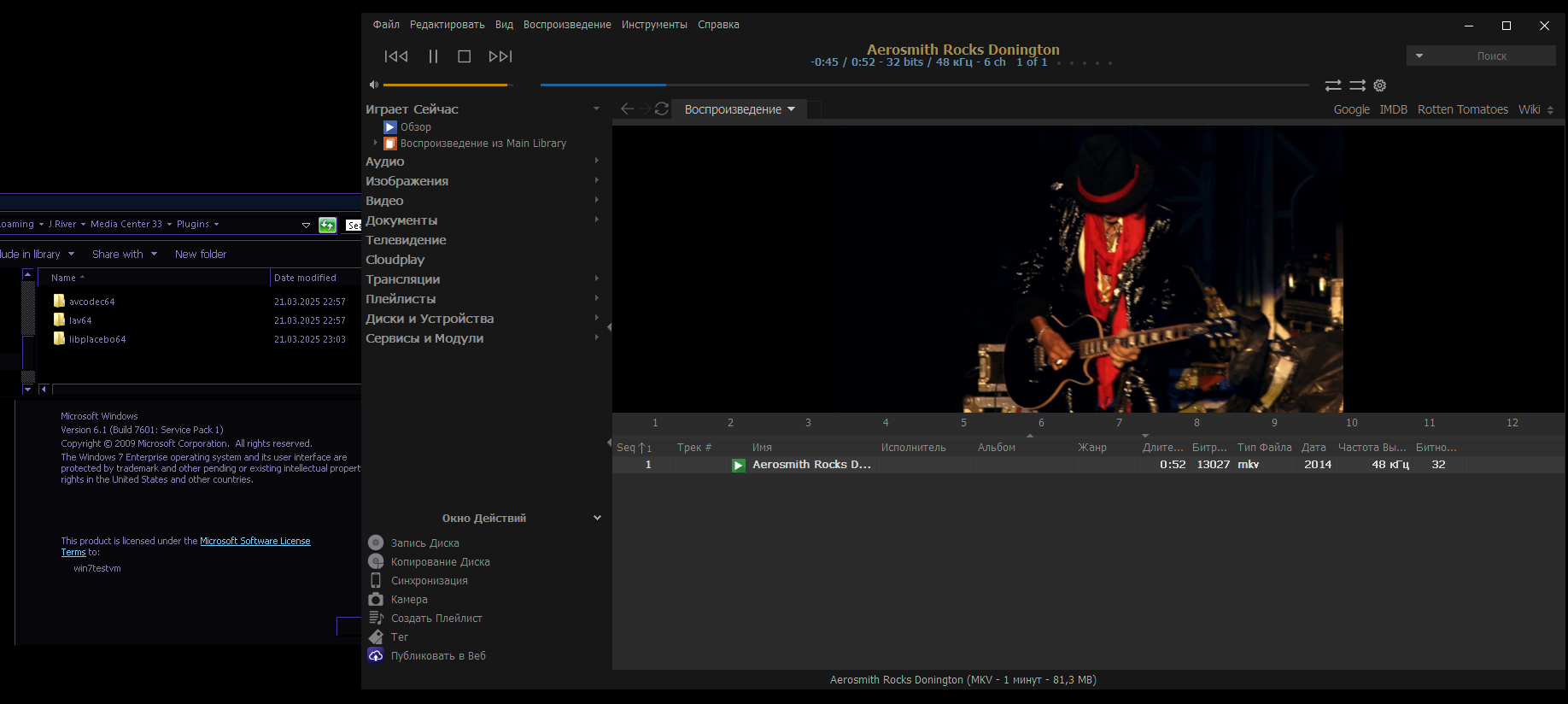Screen dimensions: 1568x704
Task: Adjust the orange volume slider
Action: pyautogui.click(x=448, y=85)
